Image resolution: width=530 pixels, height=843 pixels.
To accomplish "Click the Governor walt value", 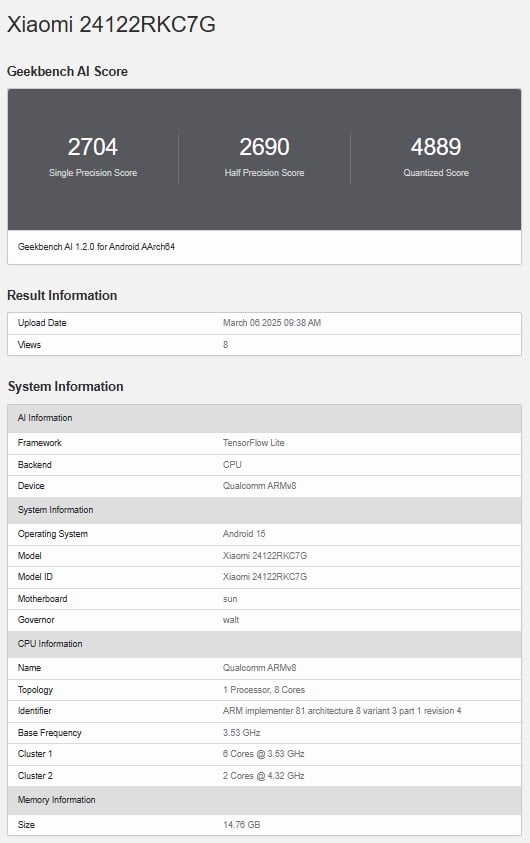I will click(231, 620).
